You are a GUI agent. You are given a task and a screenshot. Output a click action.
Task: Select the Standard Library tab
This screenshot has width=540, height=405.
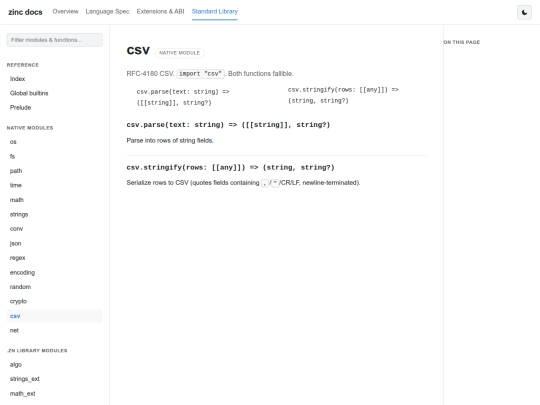coord(215,11)
